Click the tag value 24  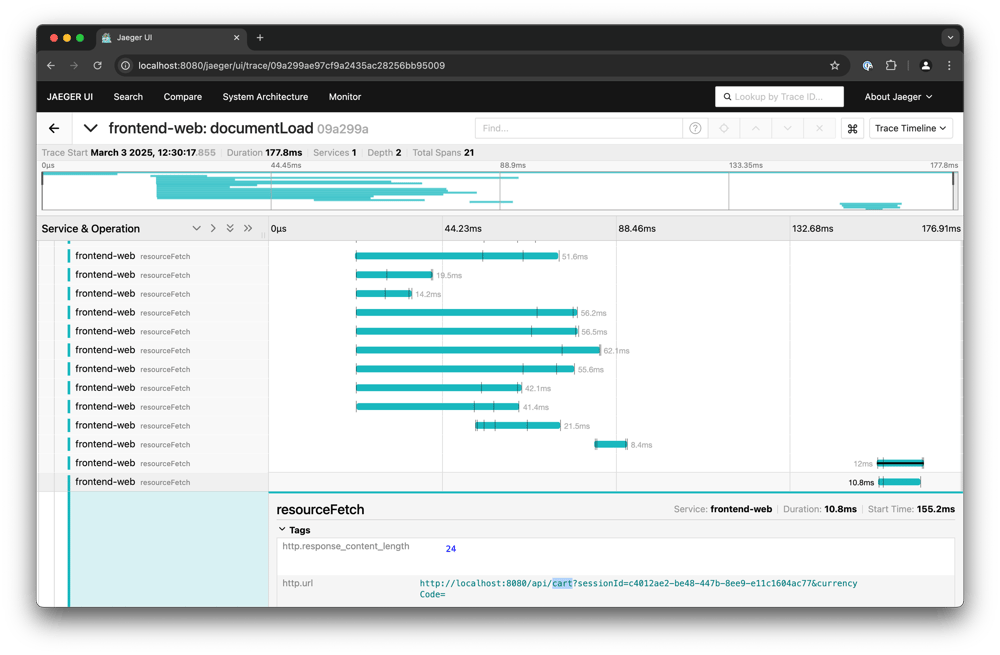pyautogui.click(x=451, y=548)
